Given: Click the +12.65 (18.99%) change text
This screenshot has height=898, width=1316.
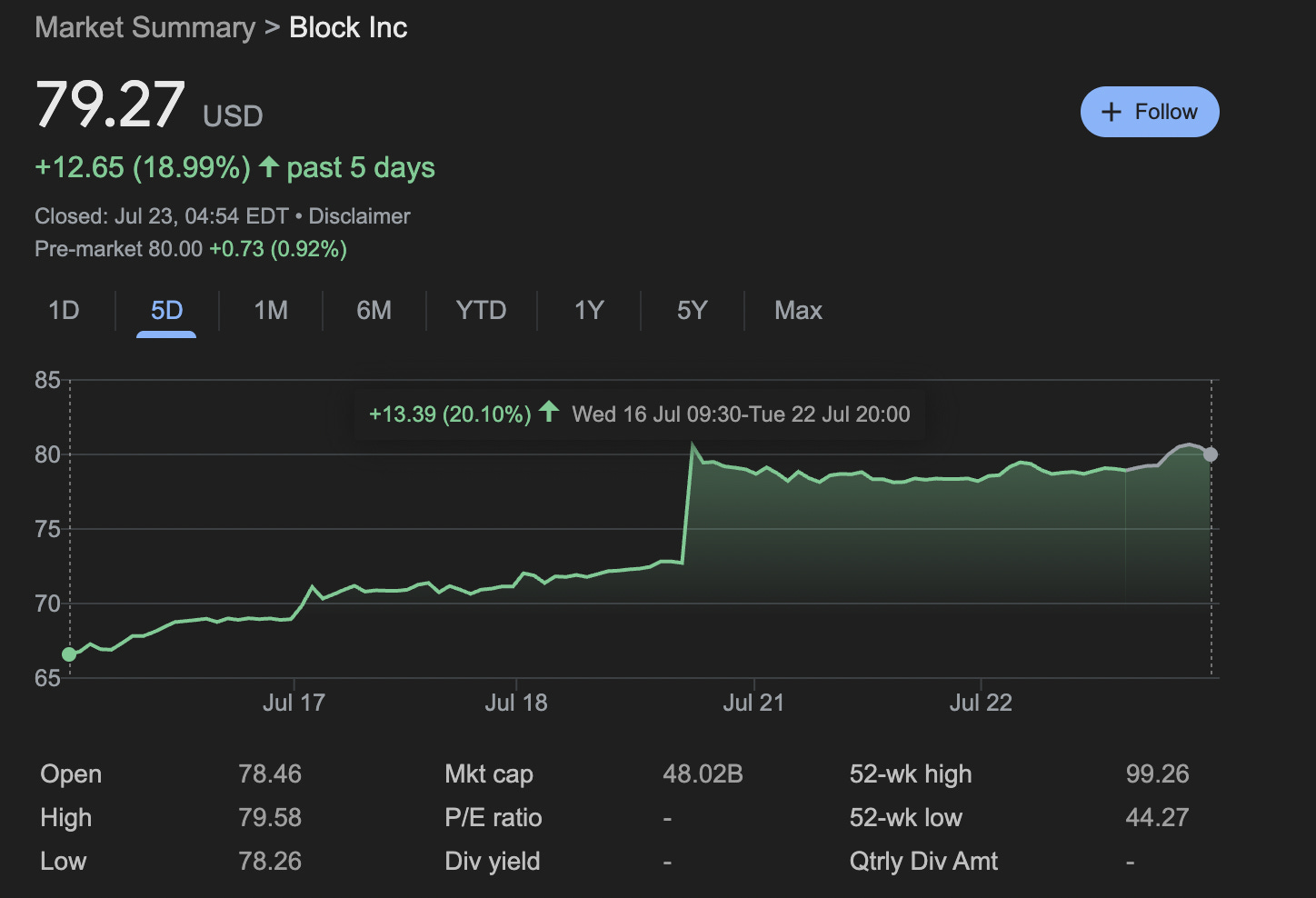Looking at the screenshot, I should [143, 167].
